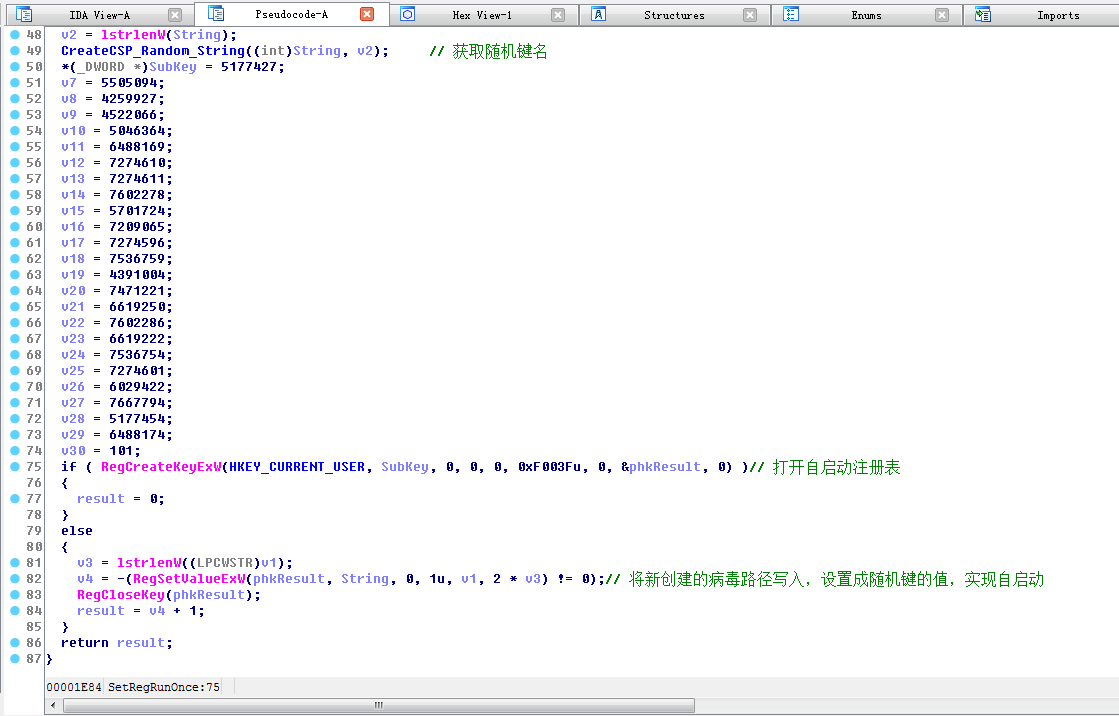The image size is (1119, 716).
Task: Close the Structures tab
Action: (750, 15)
